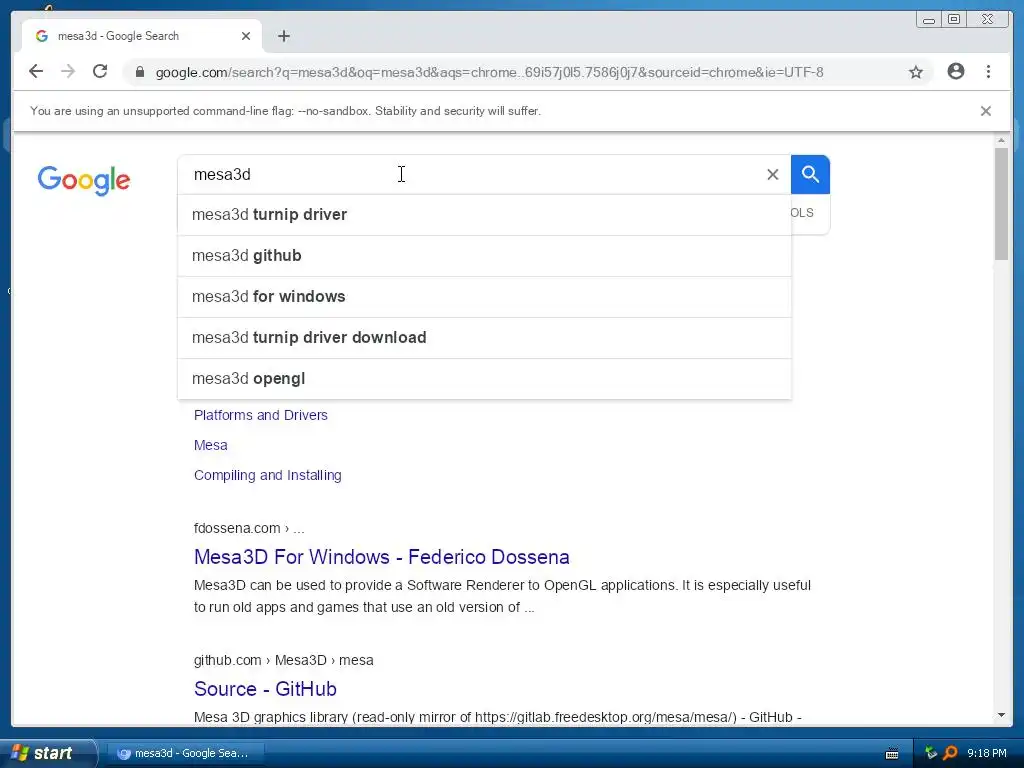Open the Chrome profile avatar icon

[955, 71]
